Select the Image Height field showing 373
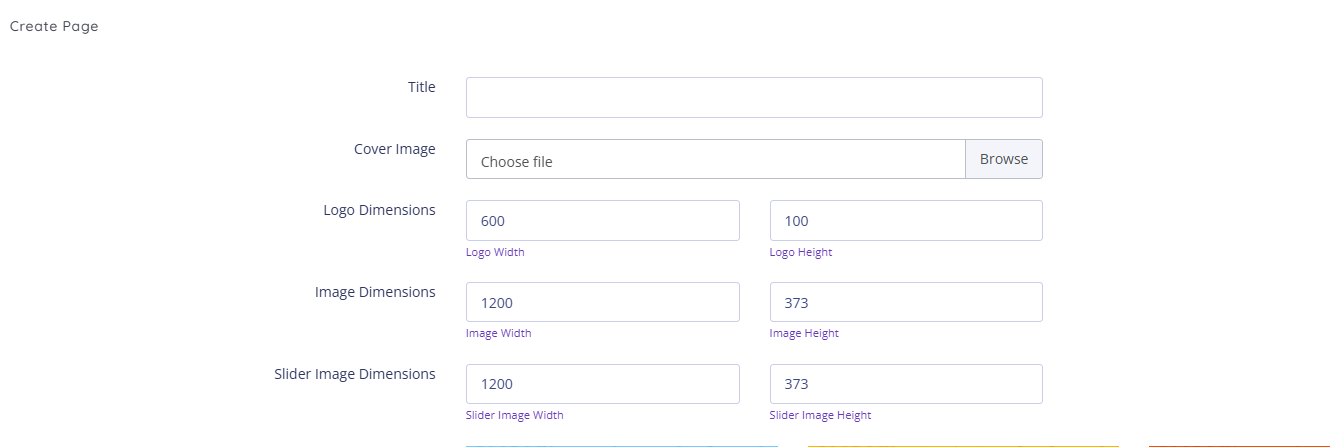 (906, 302)
